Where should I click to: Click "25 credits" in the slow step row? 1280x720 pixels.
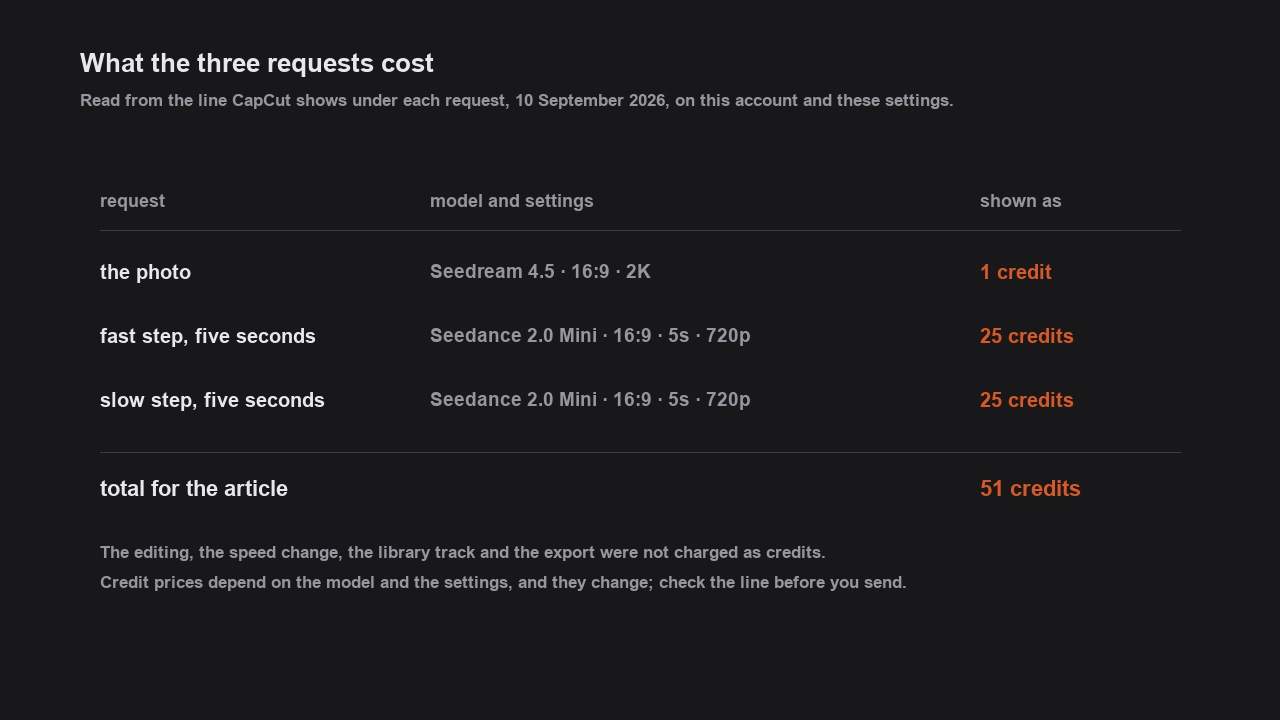[x=1026, y=400]
